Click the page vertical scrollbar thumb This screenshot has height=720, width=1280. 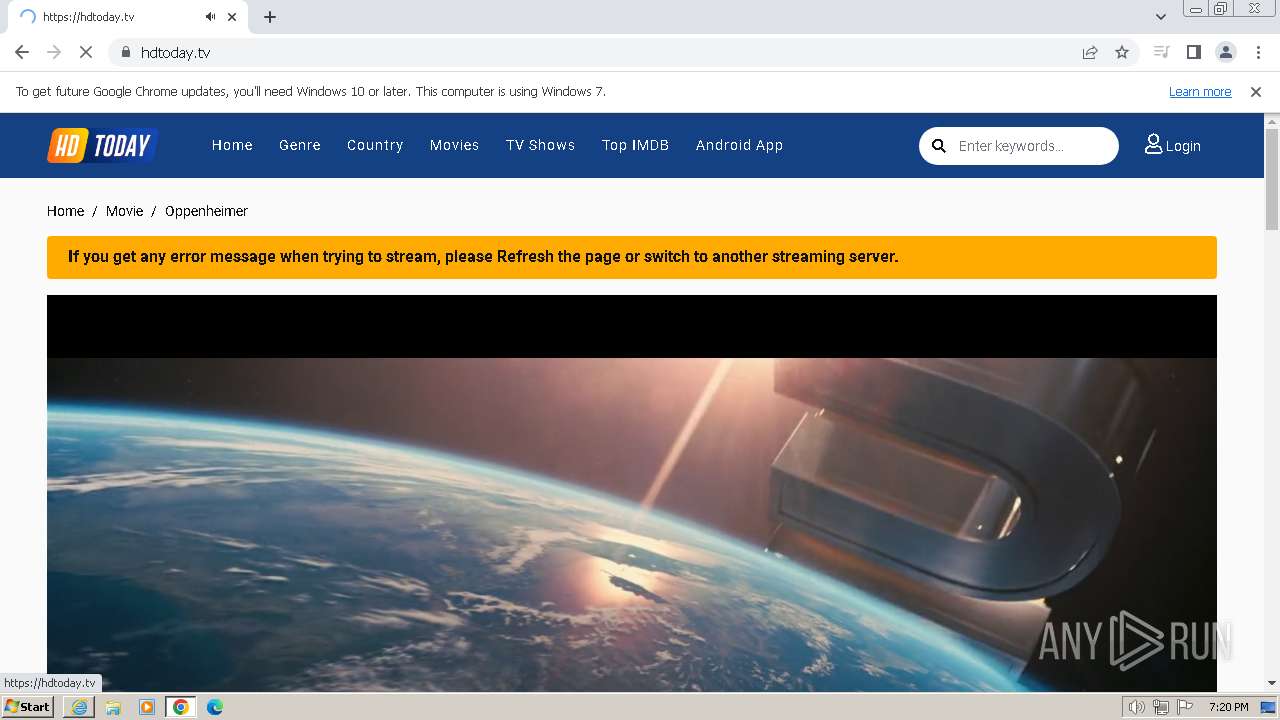click(1272, 180)
